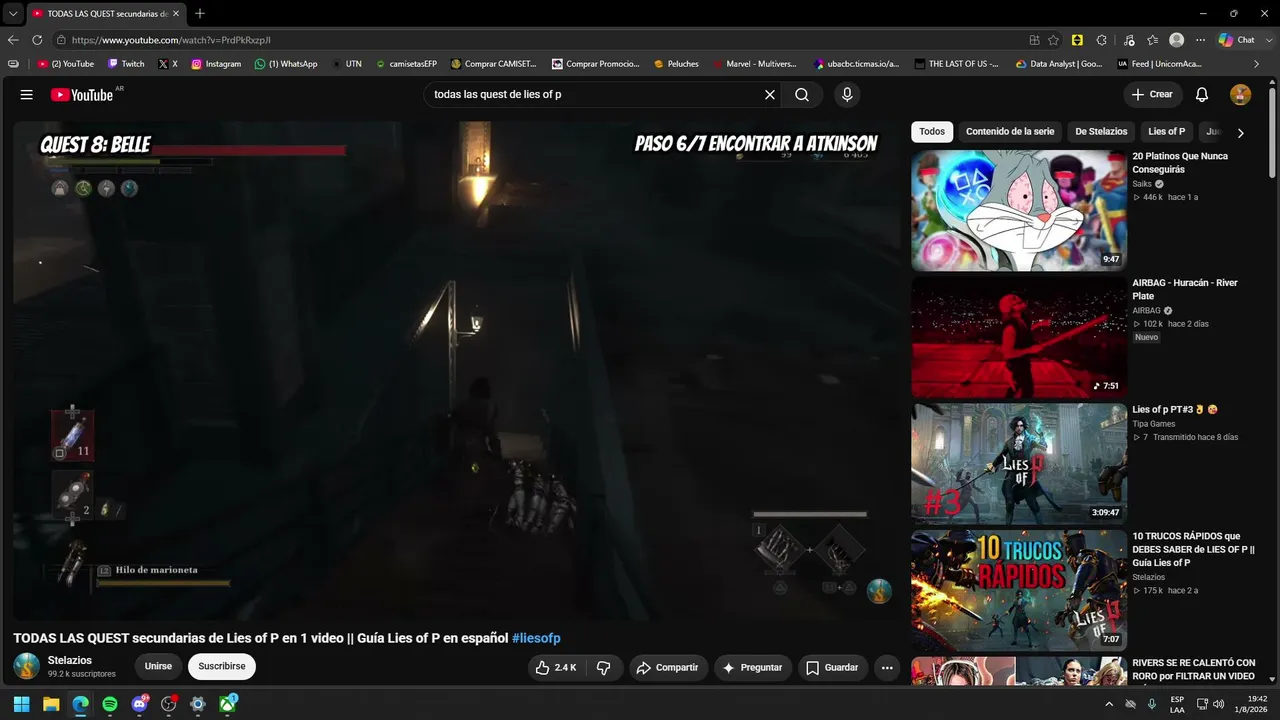Show hidden system tray icons
Image resolution: width=1280 pixels, height=720 pixels.
1108,704
